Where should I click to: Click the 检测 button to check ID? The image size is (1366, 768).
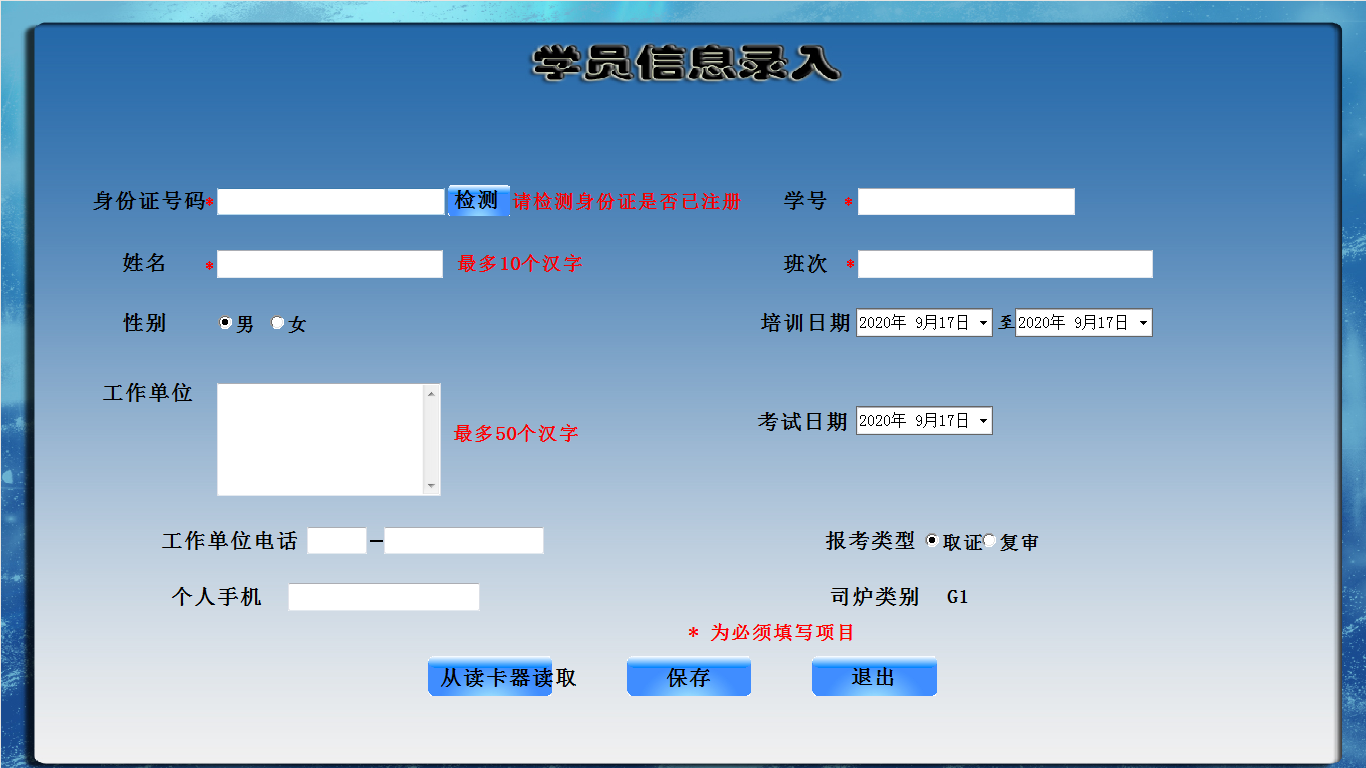coord(478,200)
